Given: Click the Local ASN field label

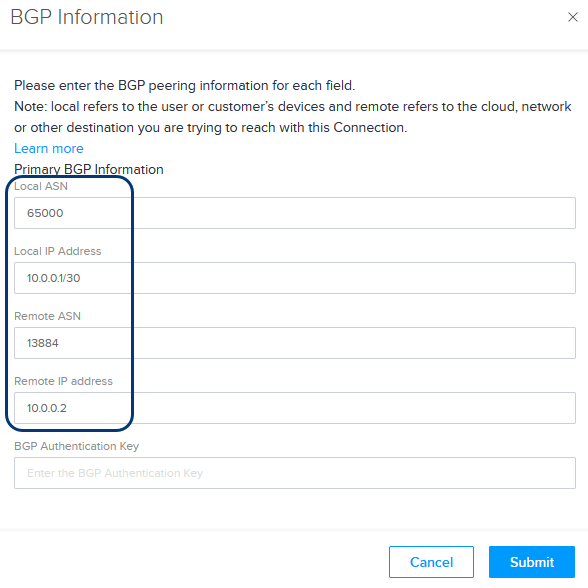Looking at the screenshot, I should (41, 186).
